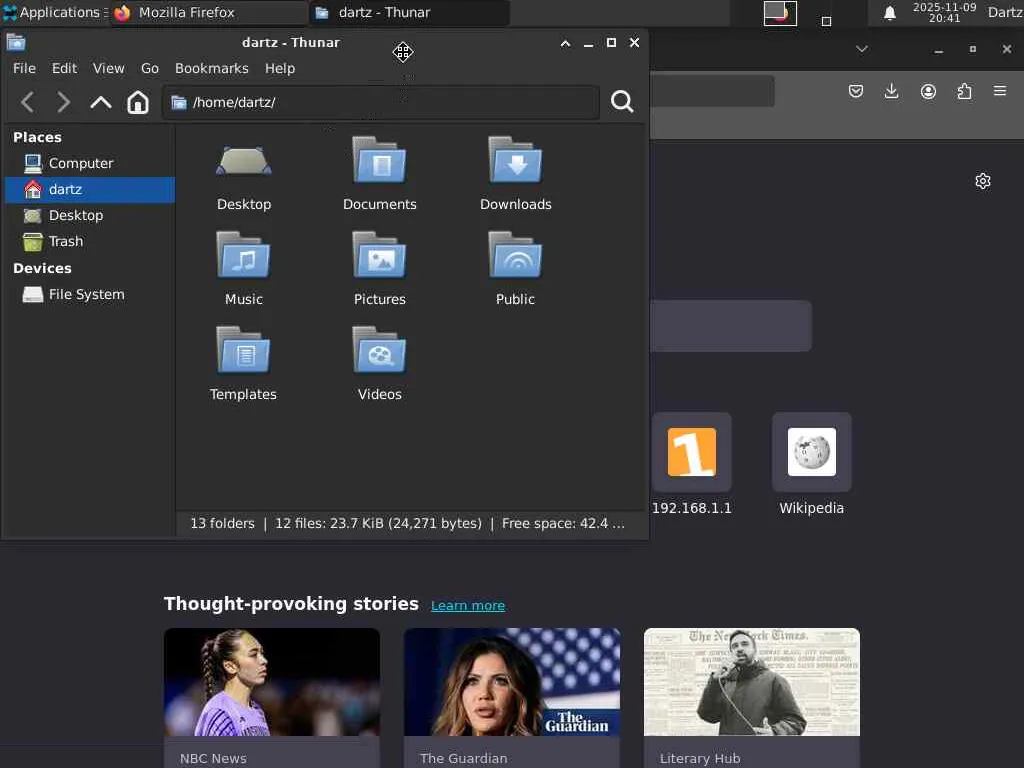This screenshot has width=1024, height=768.
Task: Open the Applications menu in the panel
Action: (x=52, y=13)
